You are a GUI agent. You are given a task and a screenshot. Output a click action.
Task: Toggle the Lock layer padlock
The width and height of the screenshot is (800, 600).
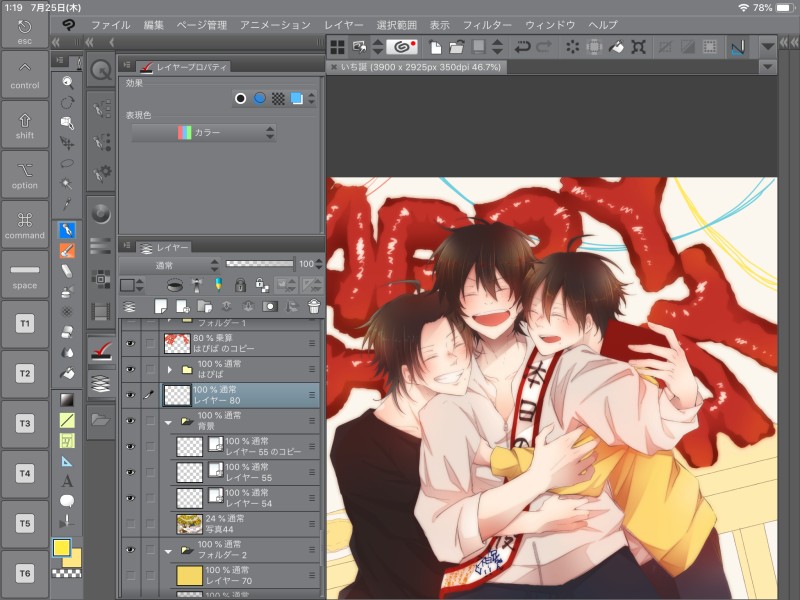coord(240,285)
